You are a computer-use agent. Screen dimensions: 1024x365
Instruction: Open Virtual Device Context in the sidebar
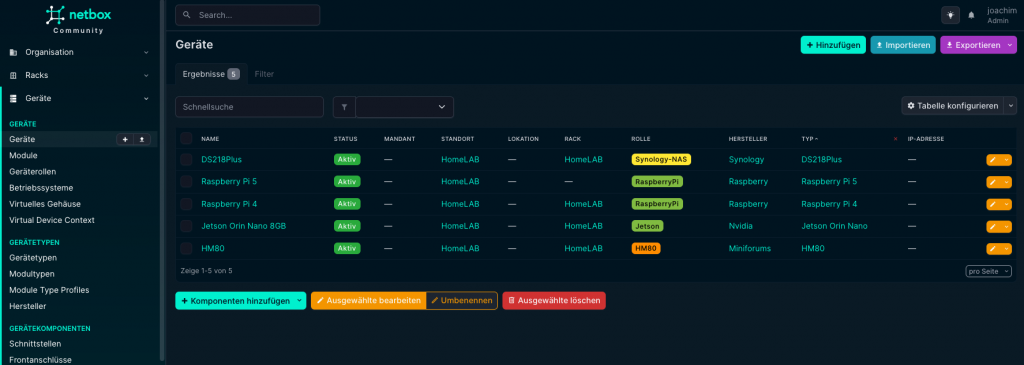pos(52,220)
